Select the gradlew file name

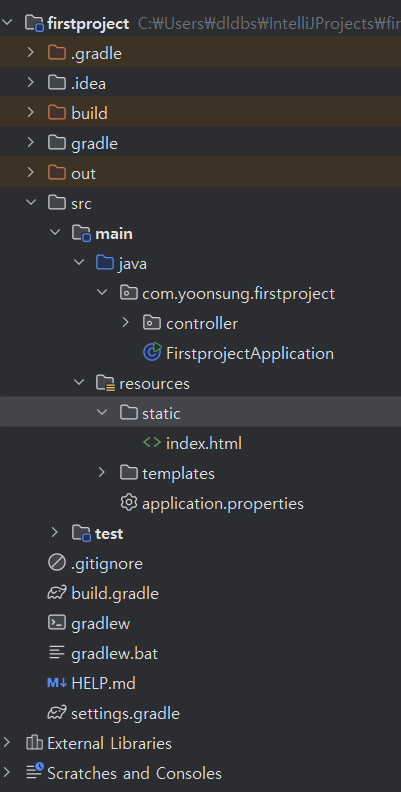tap(101, 624)
